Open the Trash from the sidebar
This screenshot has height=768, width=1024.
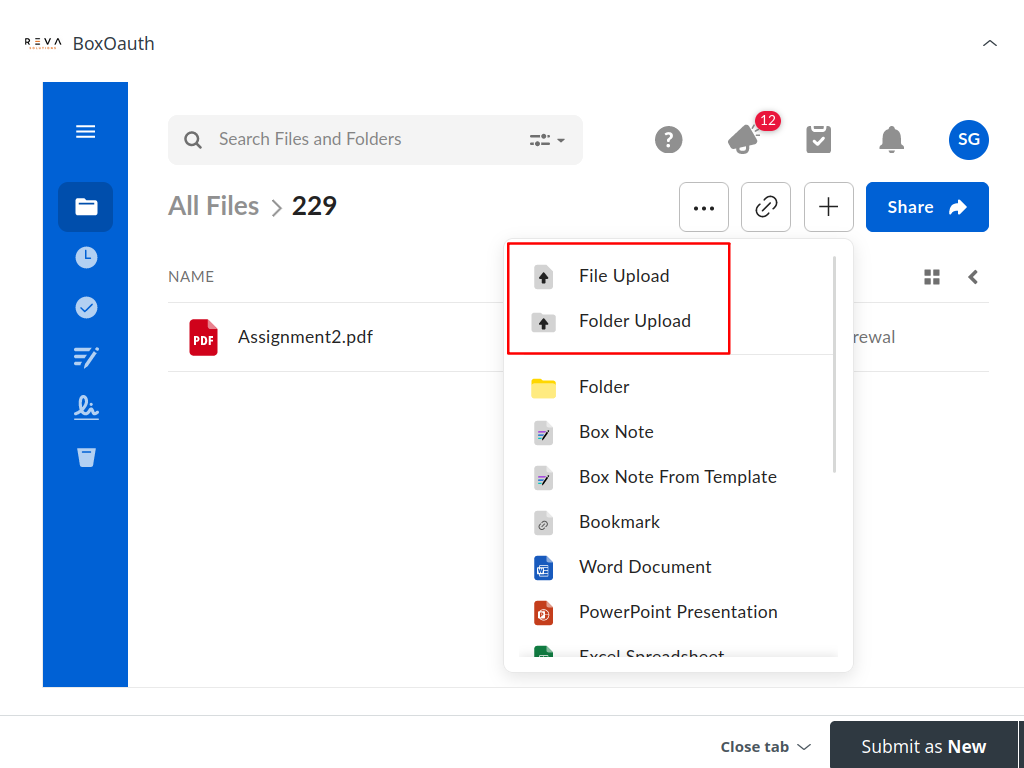[x=85, y=457]
